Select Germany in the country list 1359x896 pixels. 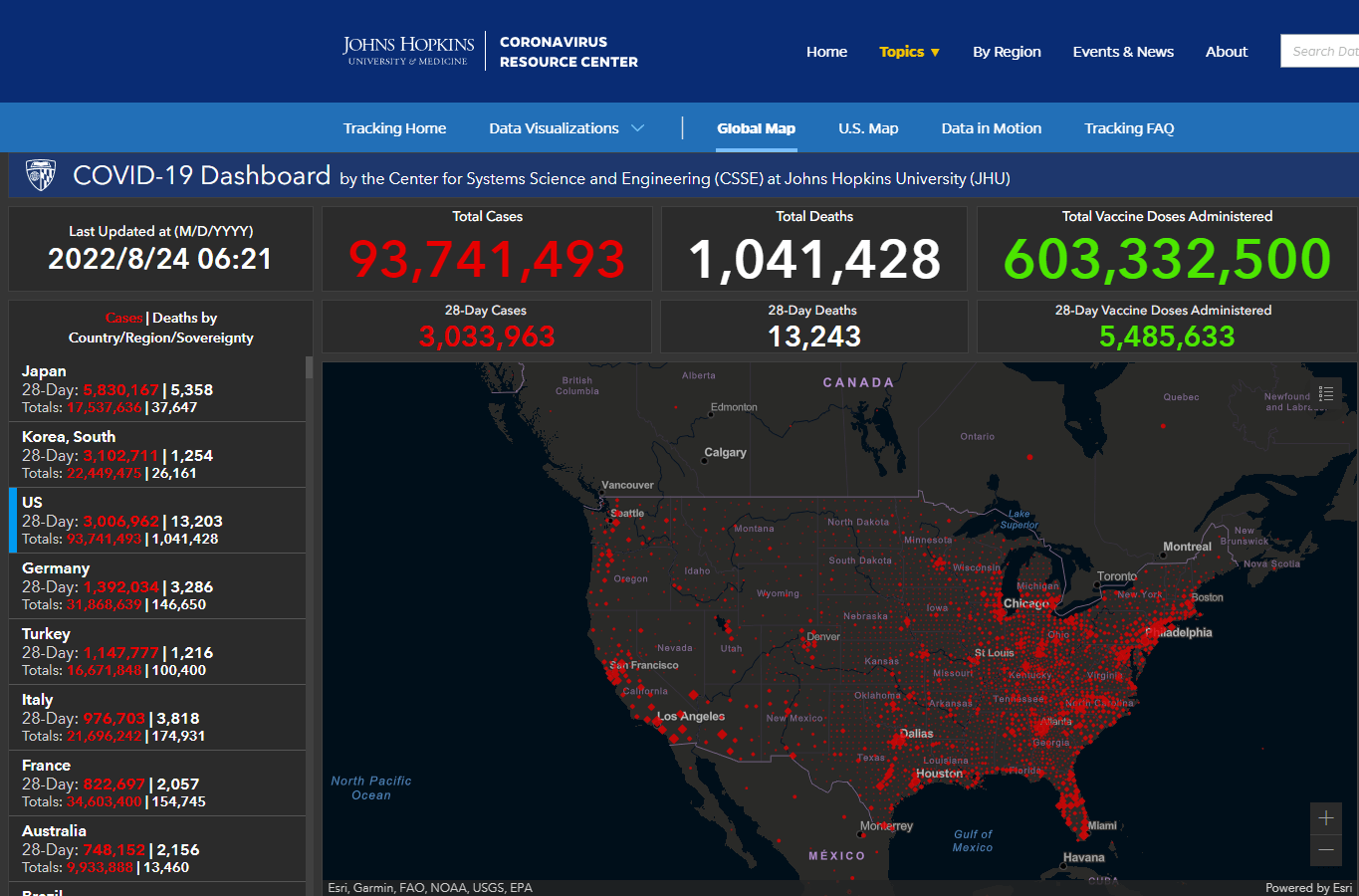pos(157,586)
